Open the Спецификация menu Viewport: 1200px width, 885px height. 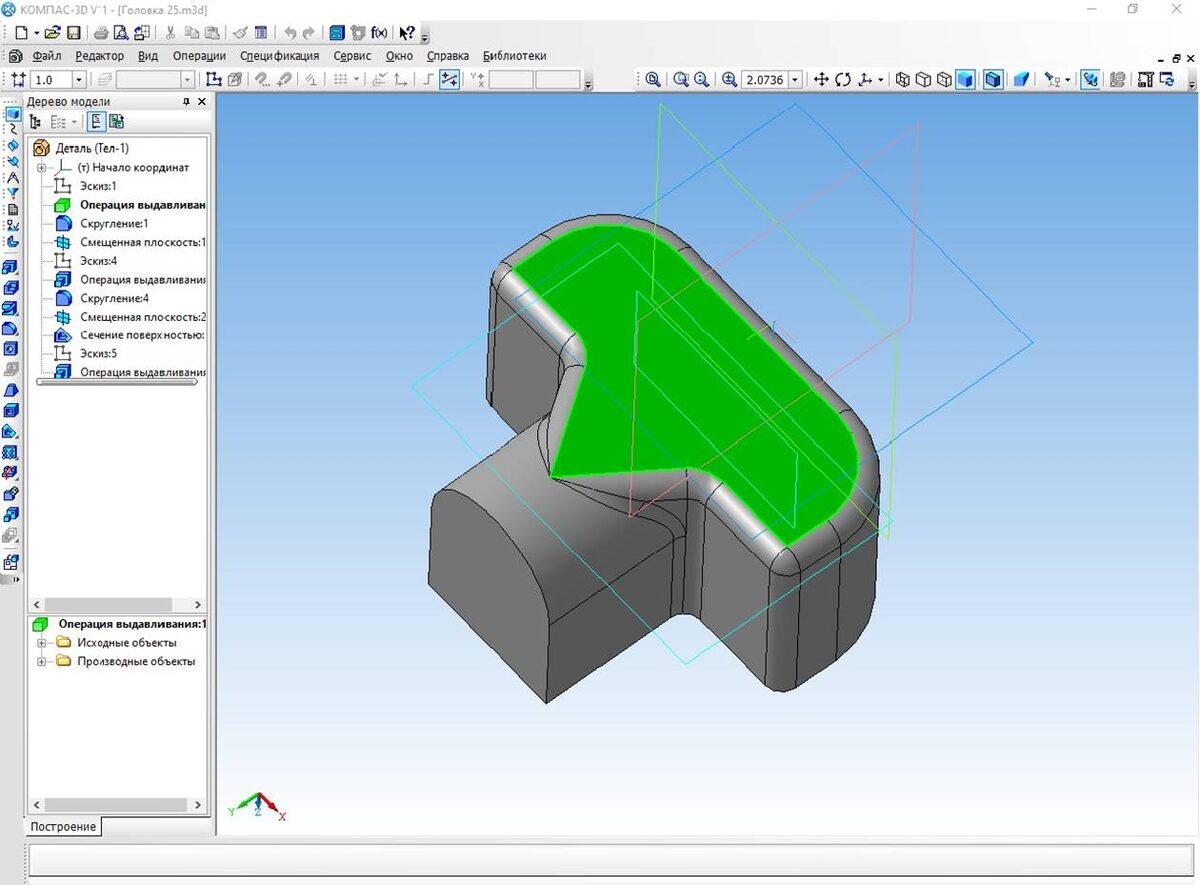280,56
